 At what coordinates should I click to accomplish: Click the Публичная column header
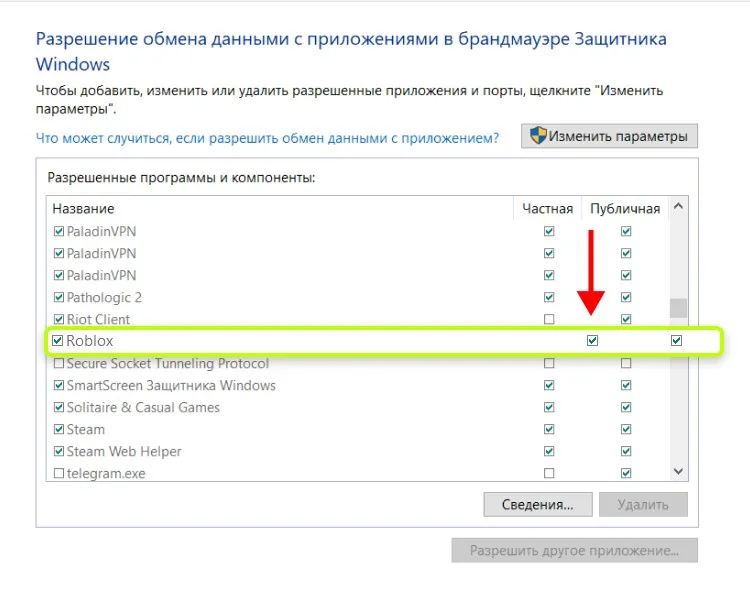coord(625,209)
